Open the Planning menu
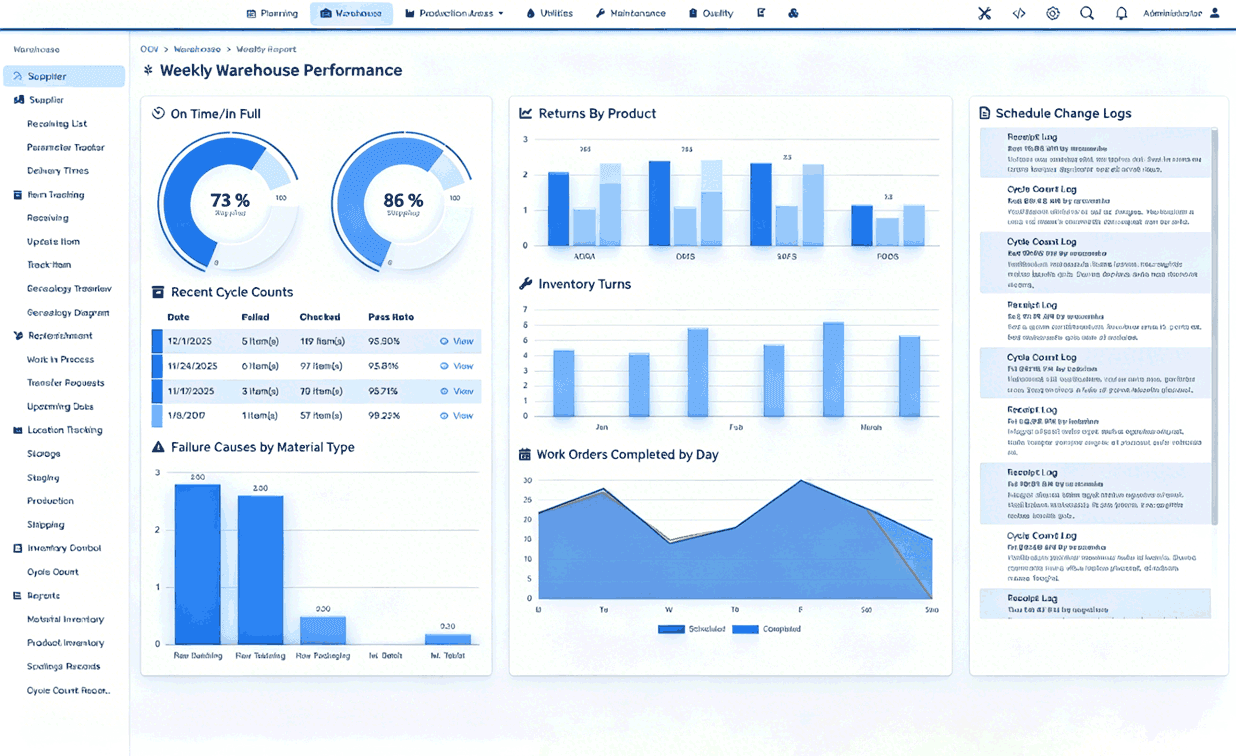Image resolution: width=1236 pixels, height=756 pixels. [x=272, y=13]
